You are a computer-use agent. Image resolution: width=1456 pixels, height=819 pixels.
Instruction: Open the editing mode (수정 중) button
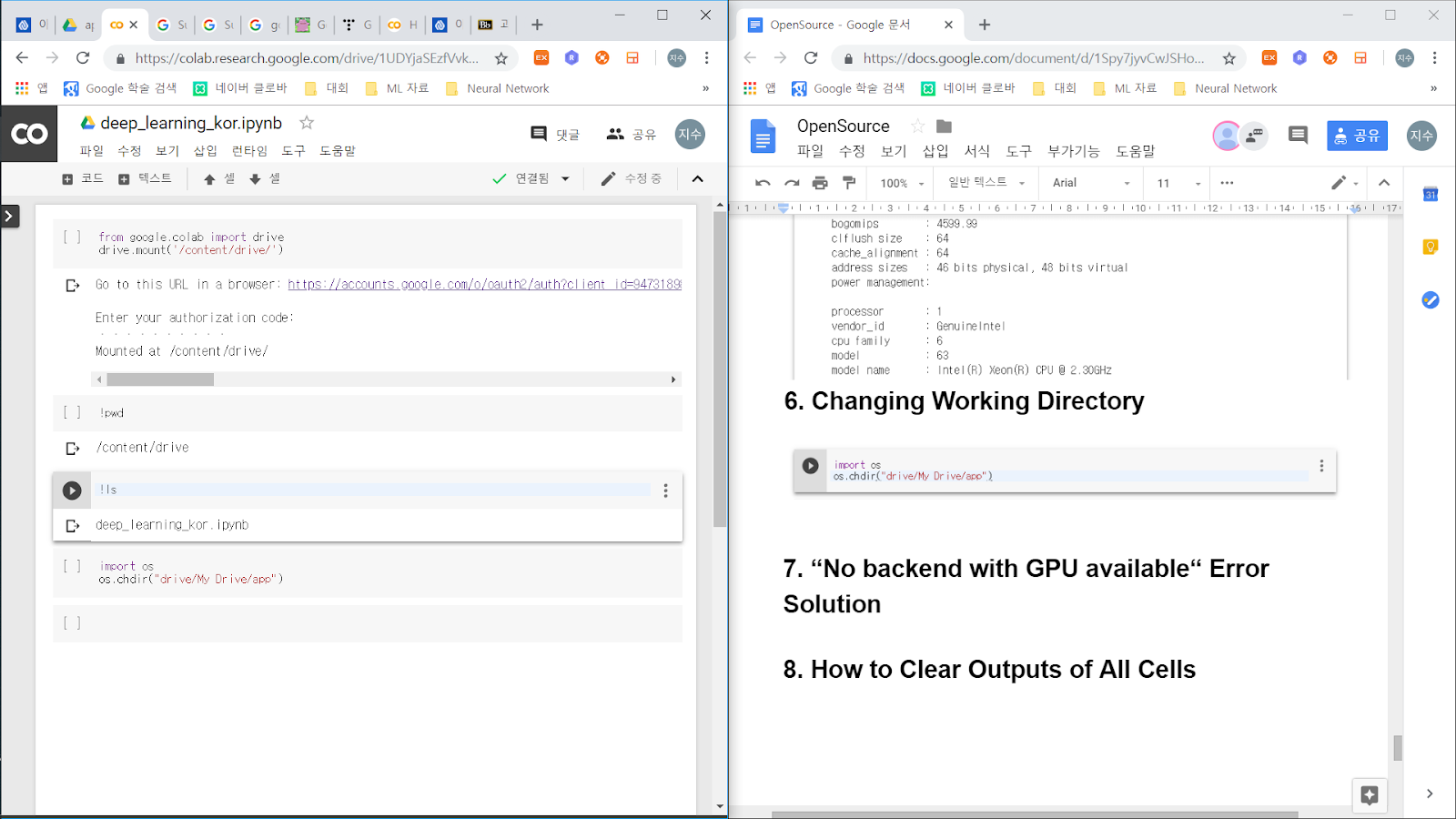pyautogui.click(x=632, y=178)
